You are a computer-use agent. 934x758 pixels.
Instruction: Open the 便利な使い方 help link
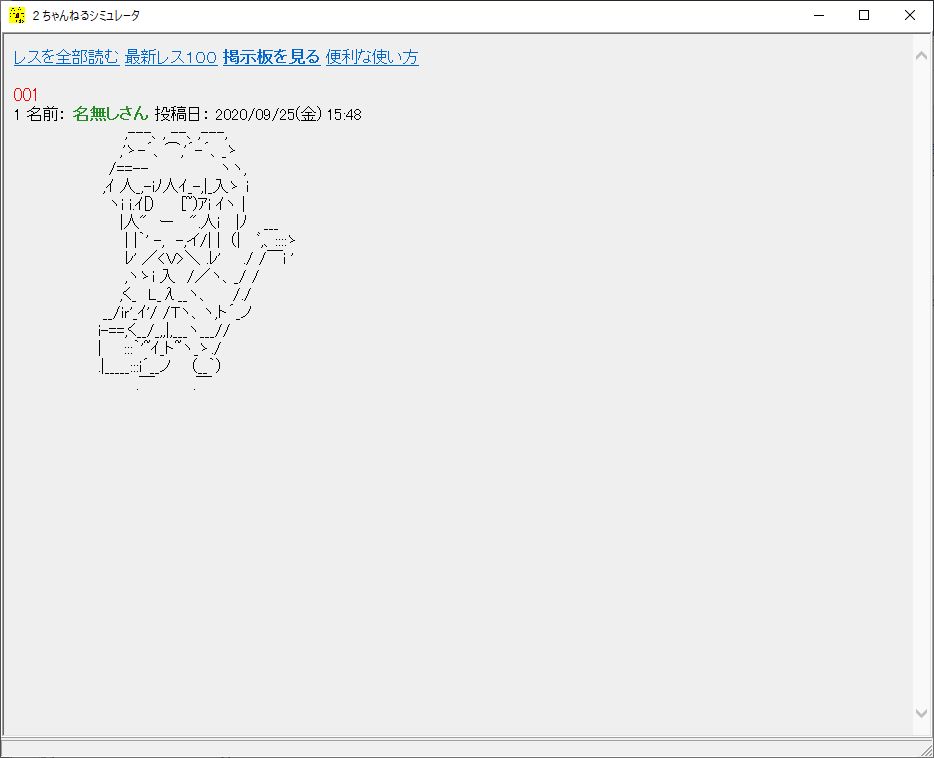(372, 57)
